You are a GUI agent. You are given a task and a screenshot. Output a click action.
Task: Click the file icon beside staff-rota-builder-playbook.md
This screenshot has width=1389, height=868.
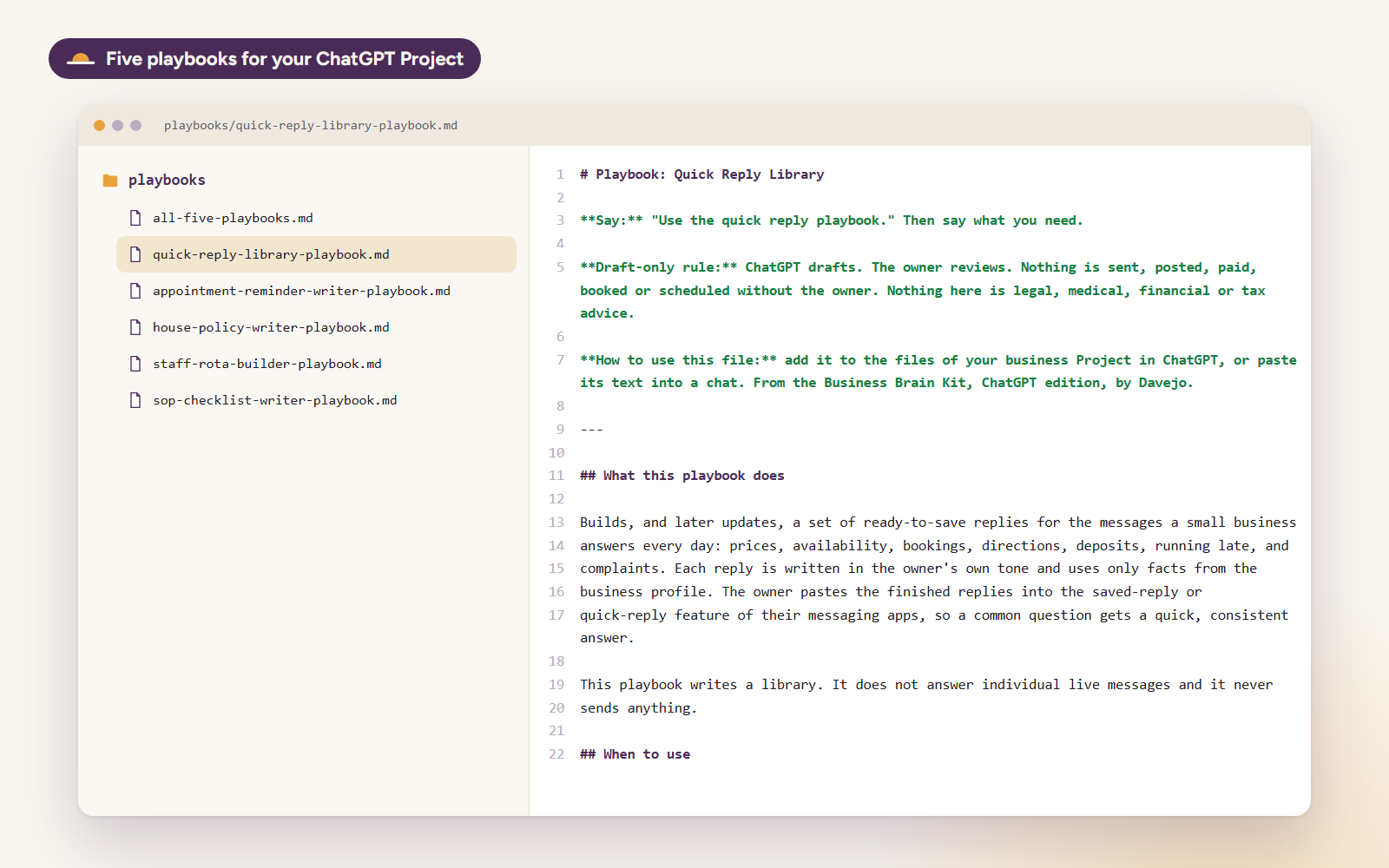[x=135, y=364]
